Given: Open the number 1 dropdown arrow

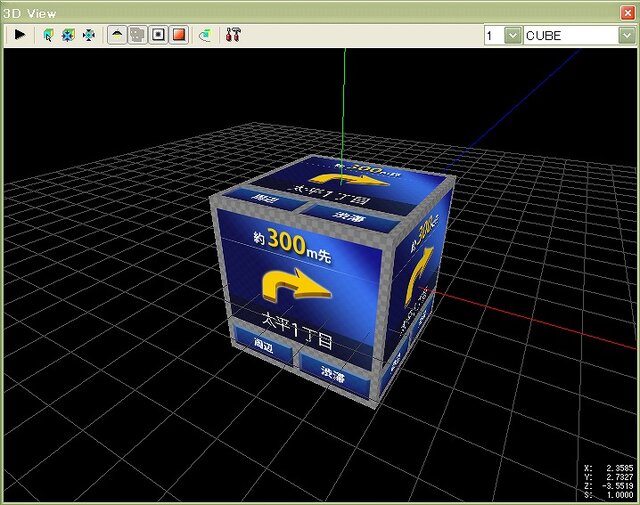Looking at the screenshot, I should coord(513,36).
